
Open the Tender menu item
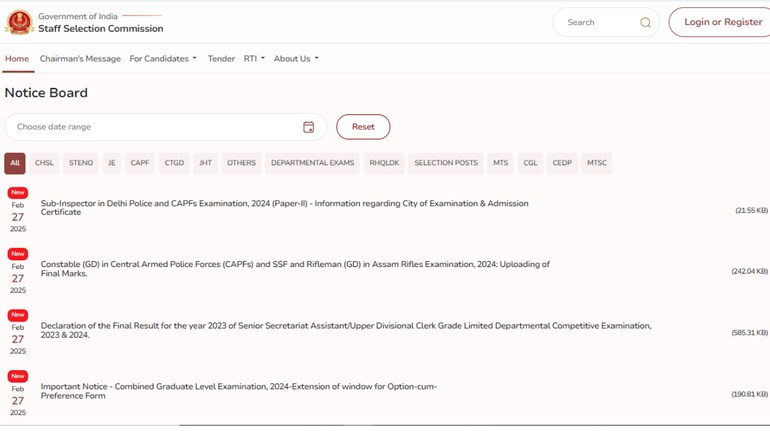point(221,59)
